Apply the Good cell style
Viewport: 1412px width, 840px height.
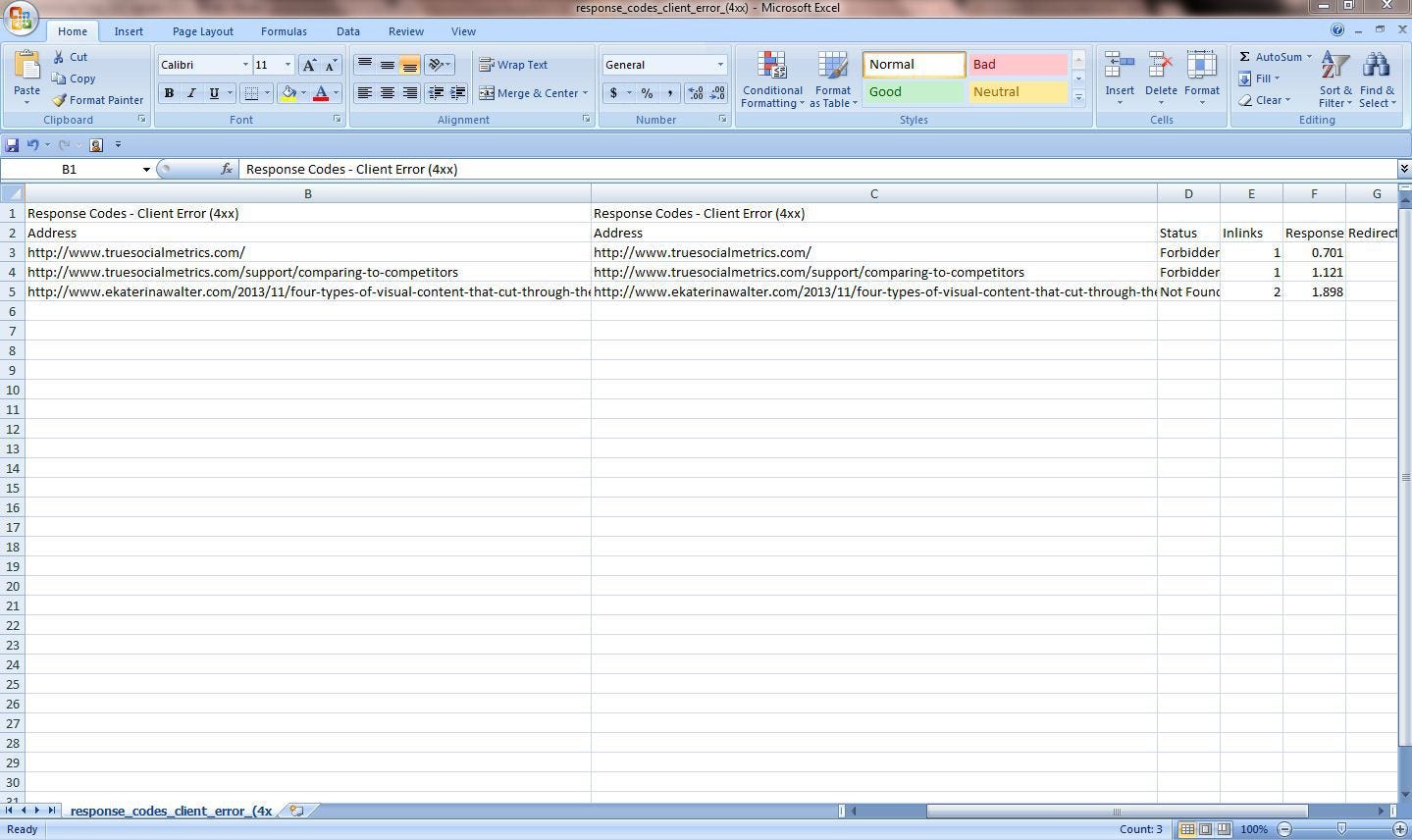point(914,92)
